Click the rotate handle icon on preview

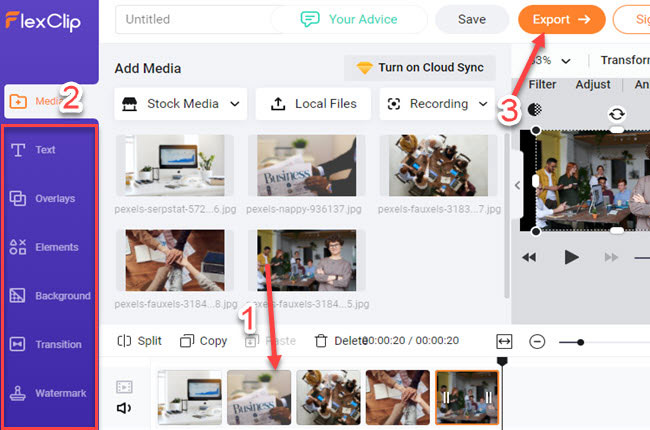617,114
